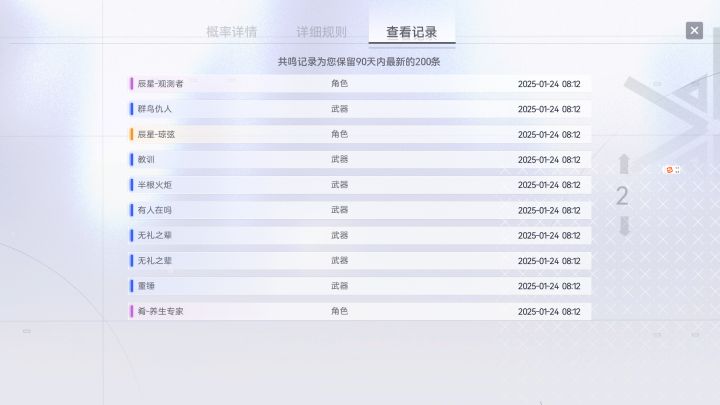The height and width of the screenshot is (405, 720).
Task: Select the 辰星-琼弦 character record
Action: (x=360, y=134)
